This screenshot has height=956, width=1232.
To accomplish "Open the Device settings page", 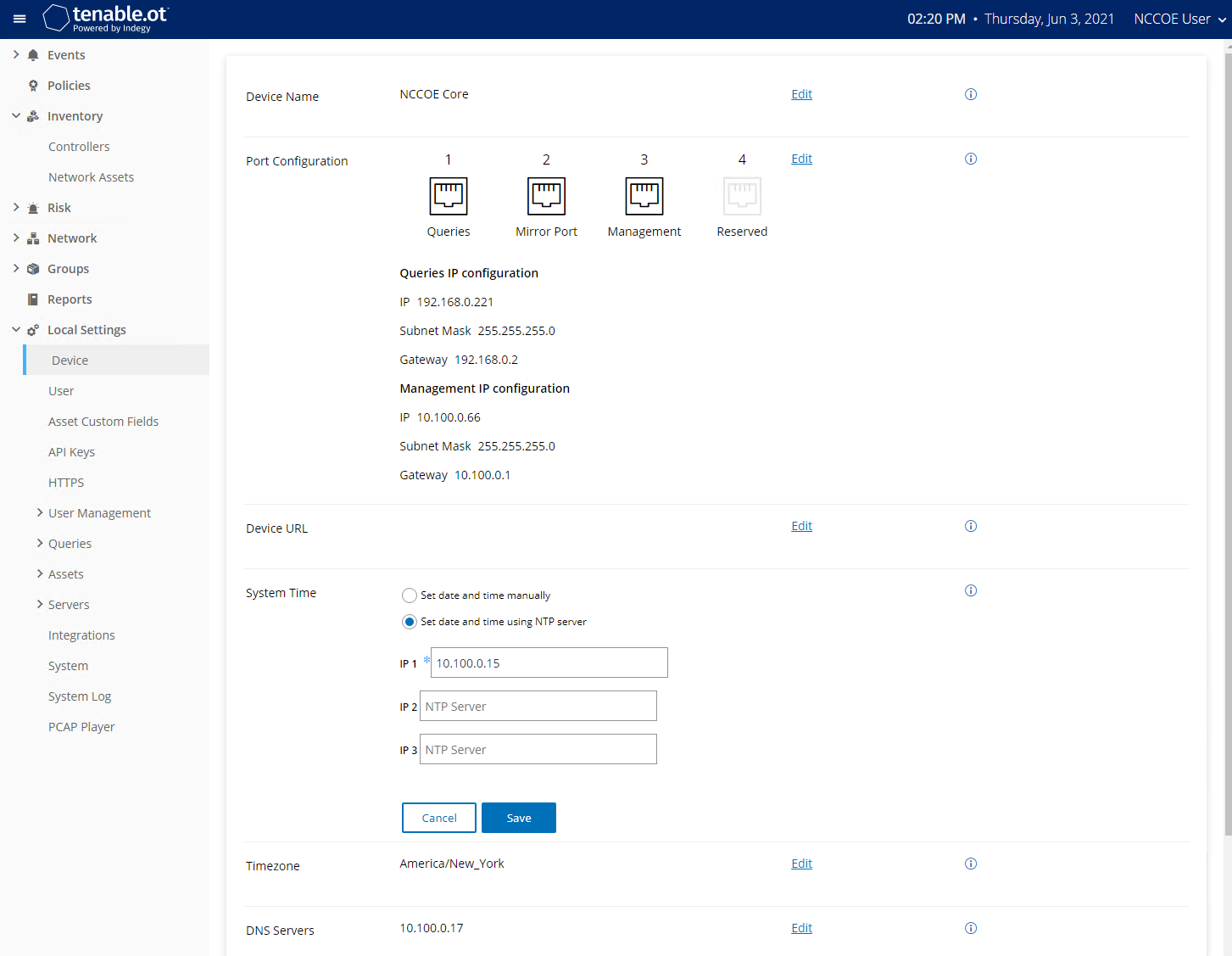I will click(116, 360).
